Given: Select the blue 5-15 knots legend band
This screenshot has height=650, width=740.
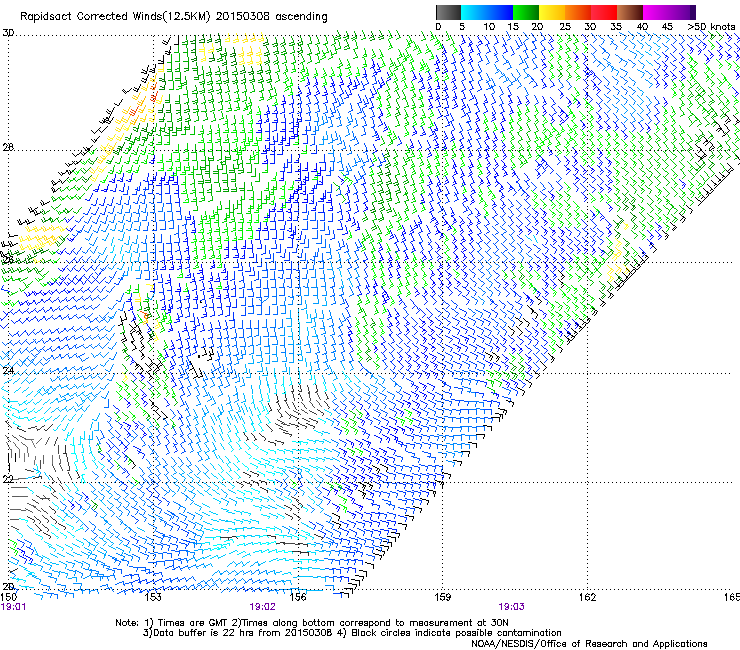Looking at the screenshot, I should (x=487, y=12).
